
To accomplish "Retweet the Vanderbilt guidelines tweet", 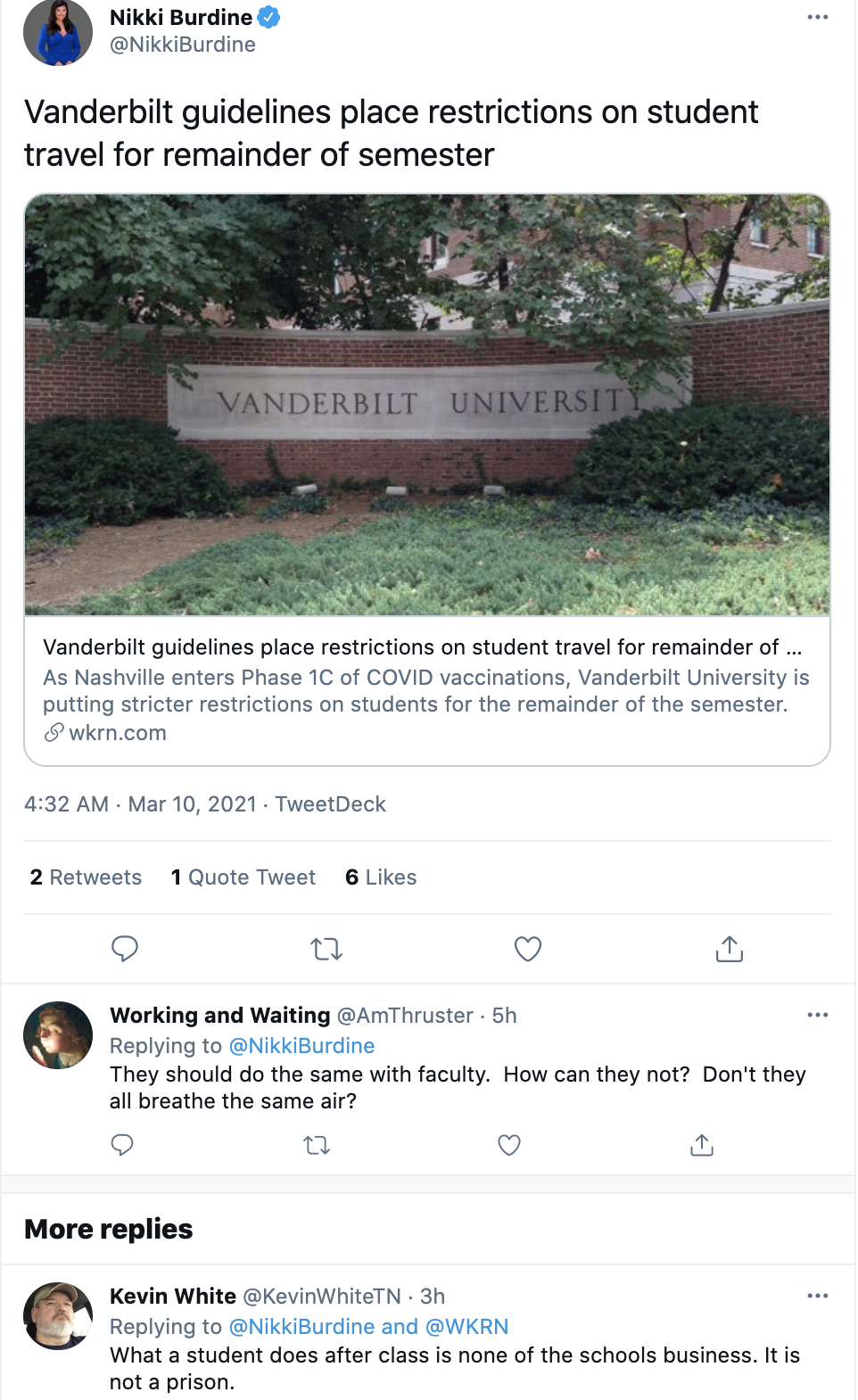I will (326, 949).
